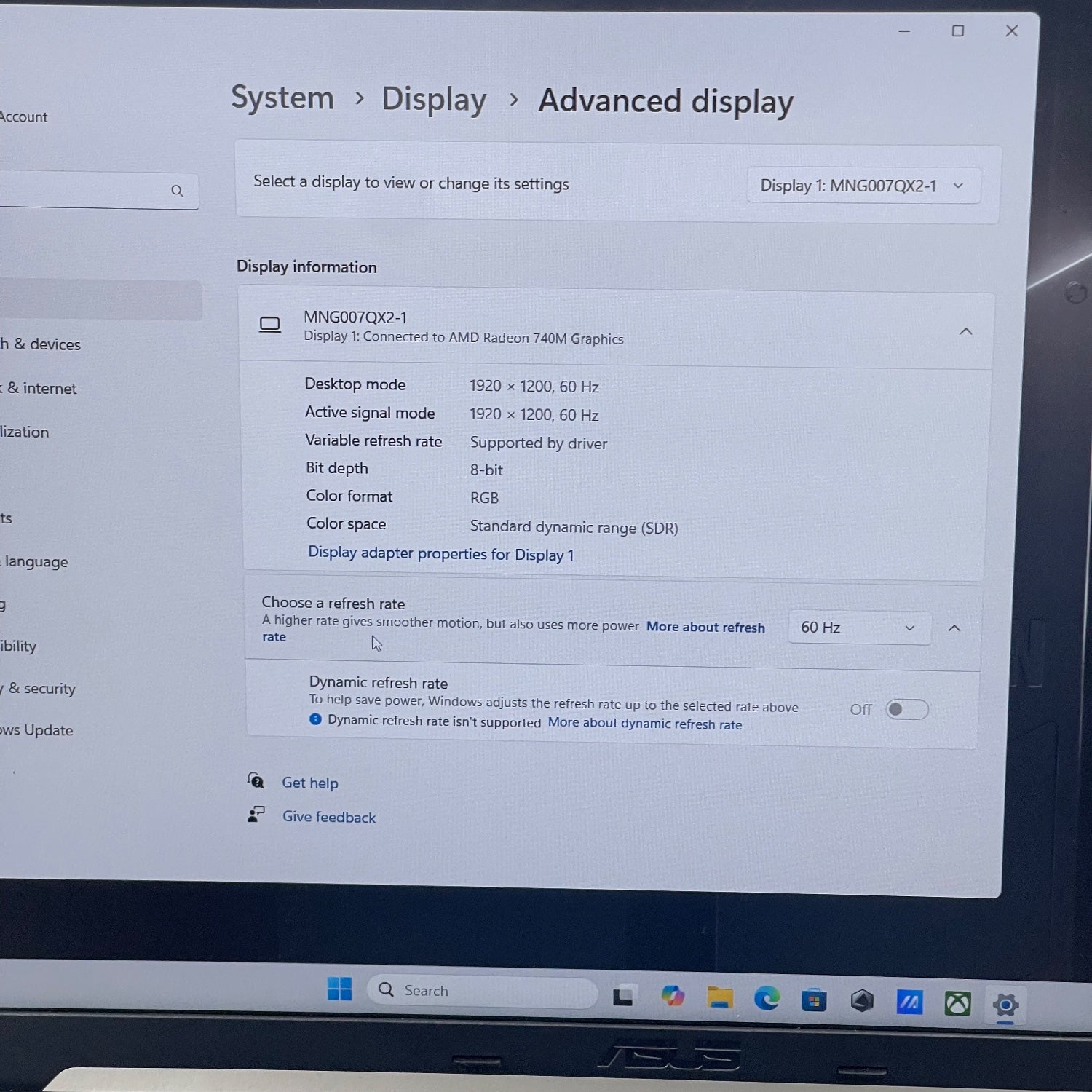Collapse the MNG007QX2-1 display information section

(965, 332)
